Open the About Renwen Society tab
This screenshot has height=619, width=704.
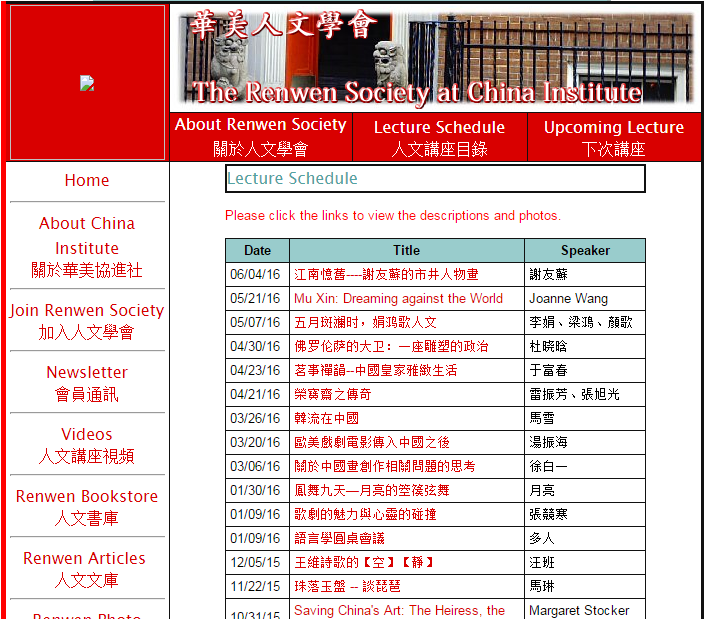point(261,136)
